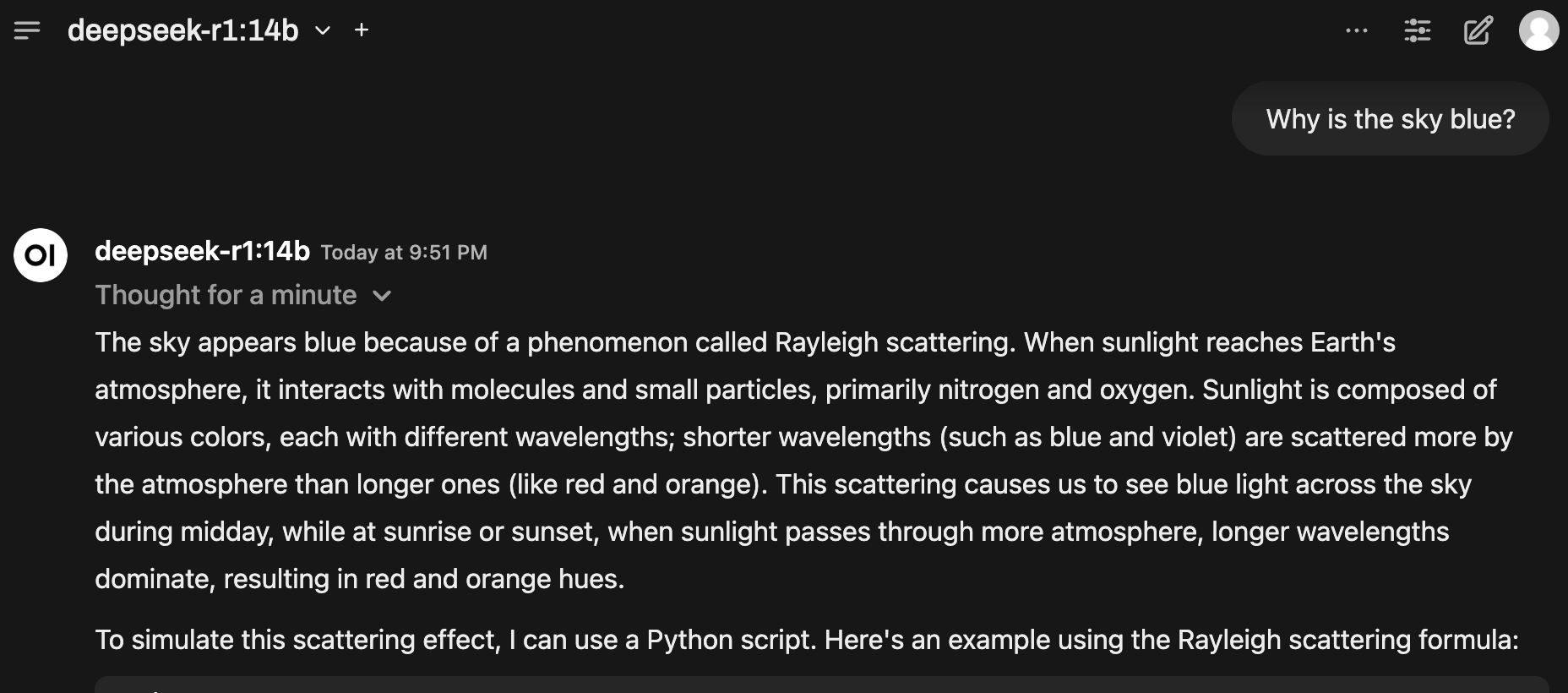The width and height of the screenshot is (1568, 693).
Task: Click the "Today at 9:51 PM" timestamp
Action: click(404, 253)
